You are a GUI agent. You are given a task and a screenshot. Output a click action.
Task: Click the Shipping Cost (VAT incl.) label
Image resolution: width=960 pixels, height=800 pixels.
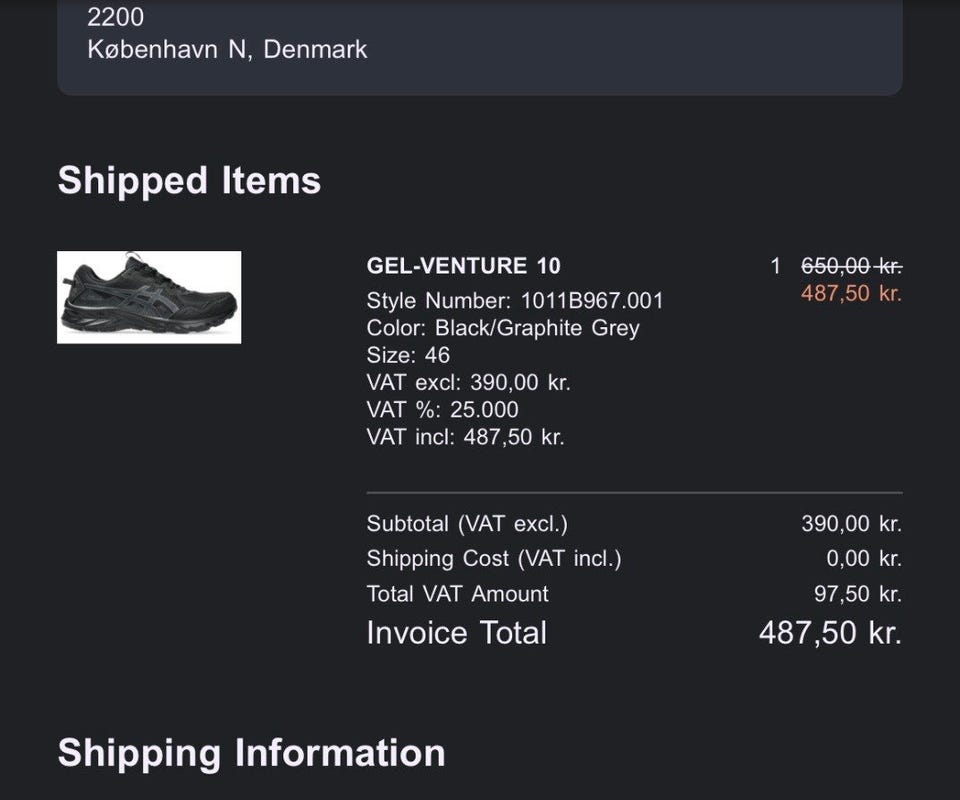[x=494, y=559]
